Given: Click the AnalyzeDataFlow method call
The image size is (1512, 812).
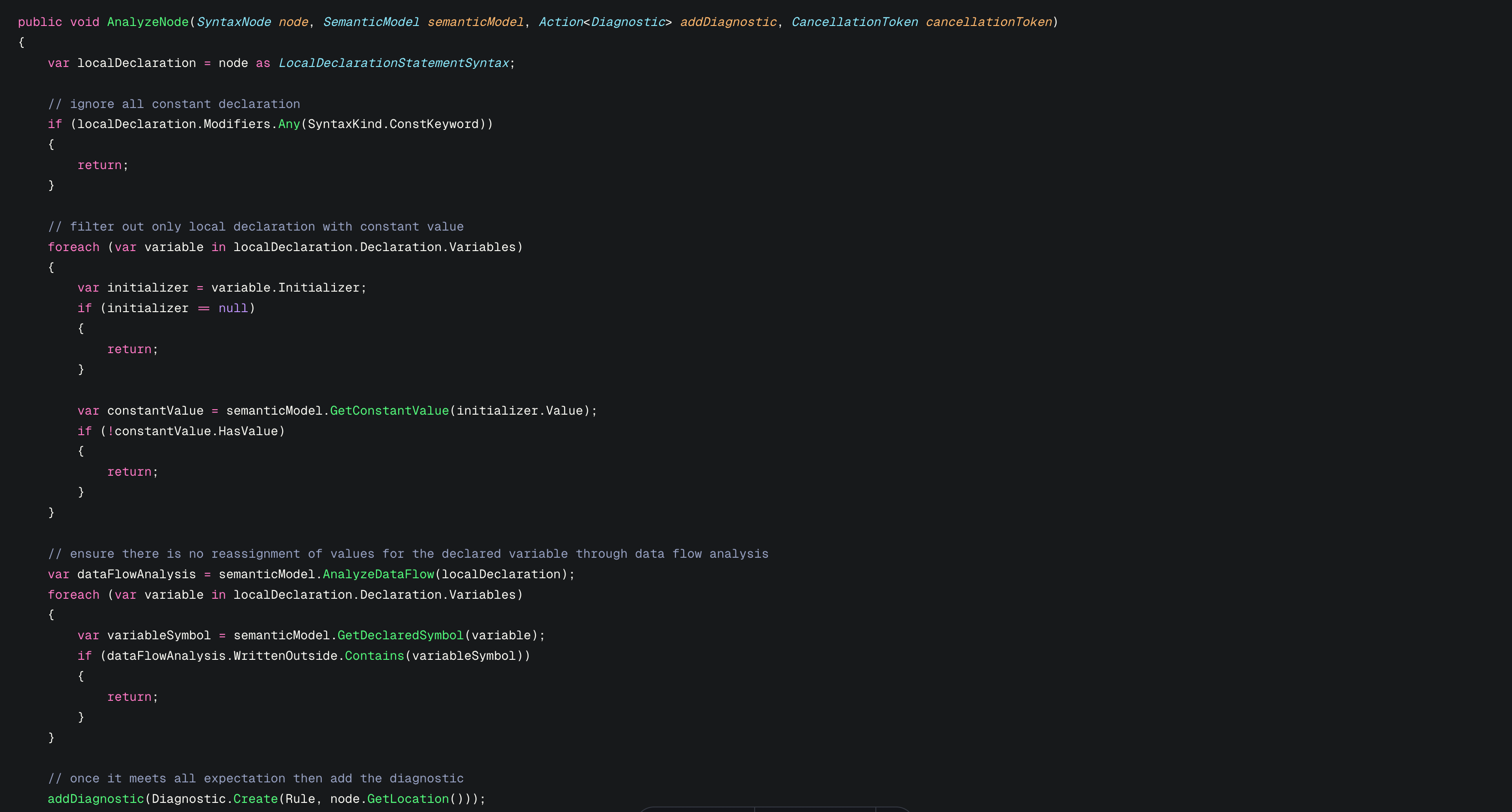Looking at the screenshot, I should point(379,574).
